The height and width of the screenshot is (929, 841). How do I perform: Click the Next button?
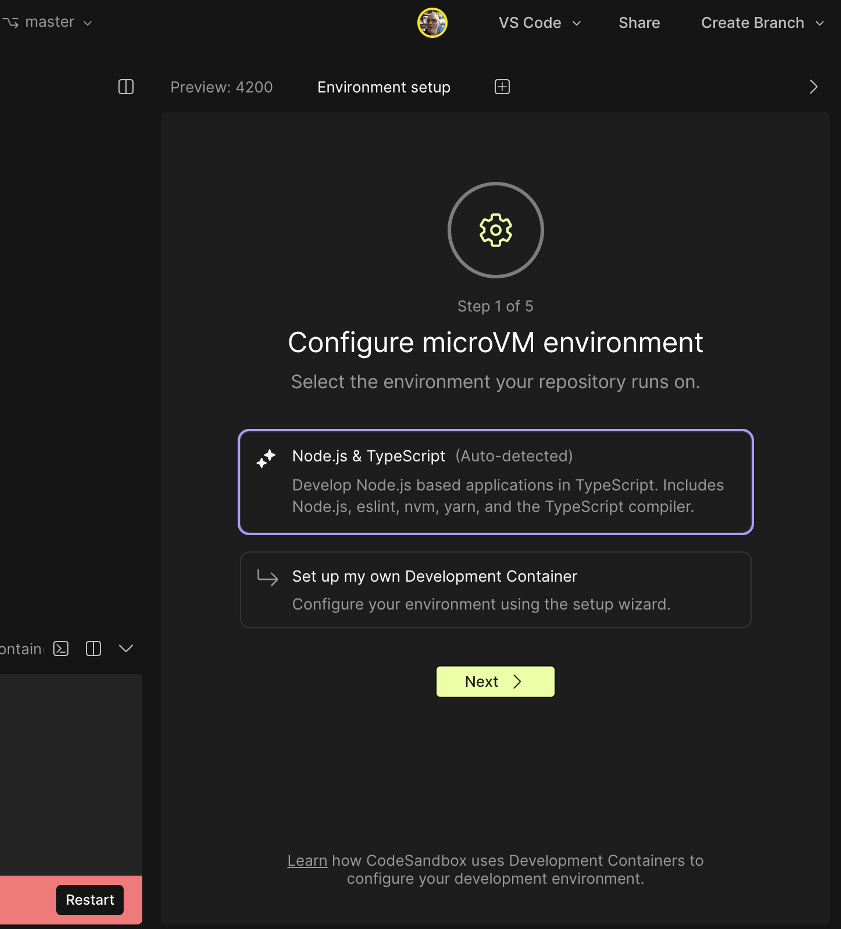tap(495, 681)
